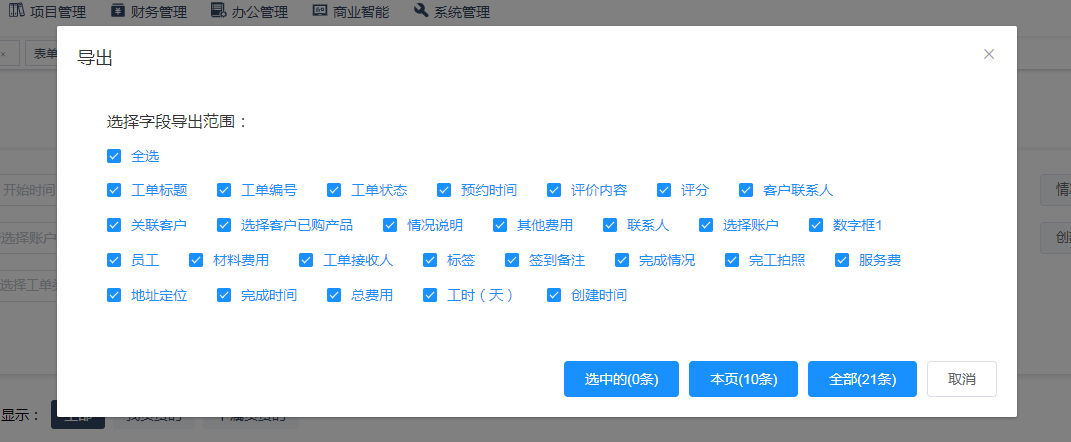Screen dimensions: 1071x442
Task: Export all records with 全部(21条)
Action: pyautogui.click(x=862, y=379)
